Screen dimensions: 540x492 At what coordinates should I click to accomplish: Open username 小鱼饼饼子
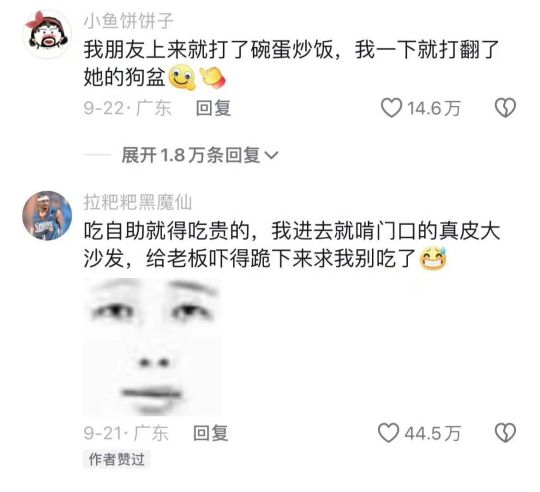point(129,21)
